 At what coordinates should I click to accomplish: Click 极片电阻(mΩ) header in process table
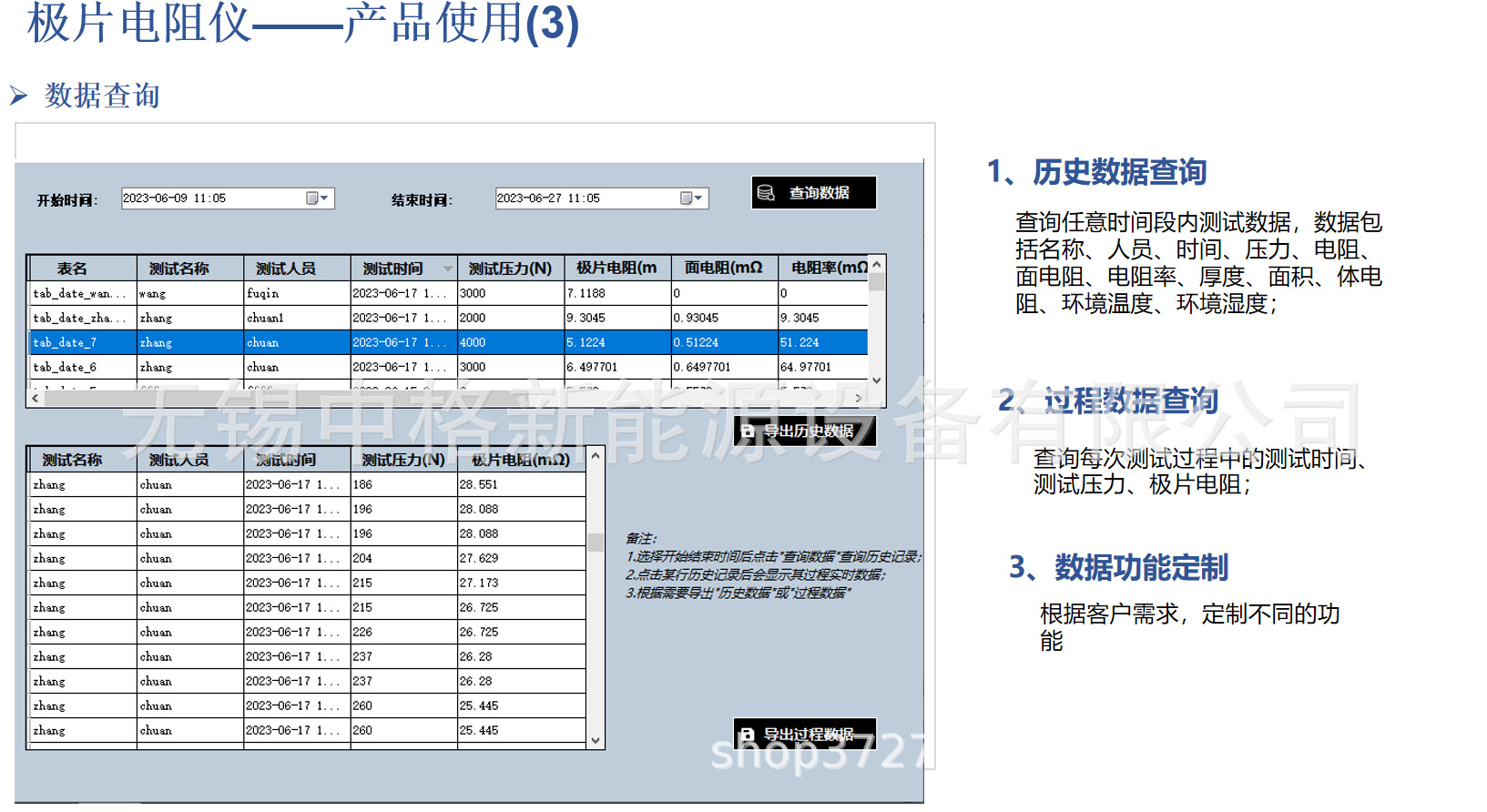pyautogui.click(x=521, y=460)
